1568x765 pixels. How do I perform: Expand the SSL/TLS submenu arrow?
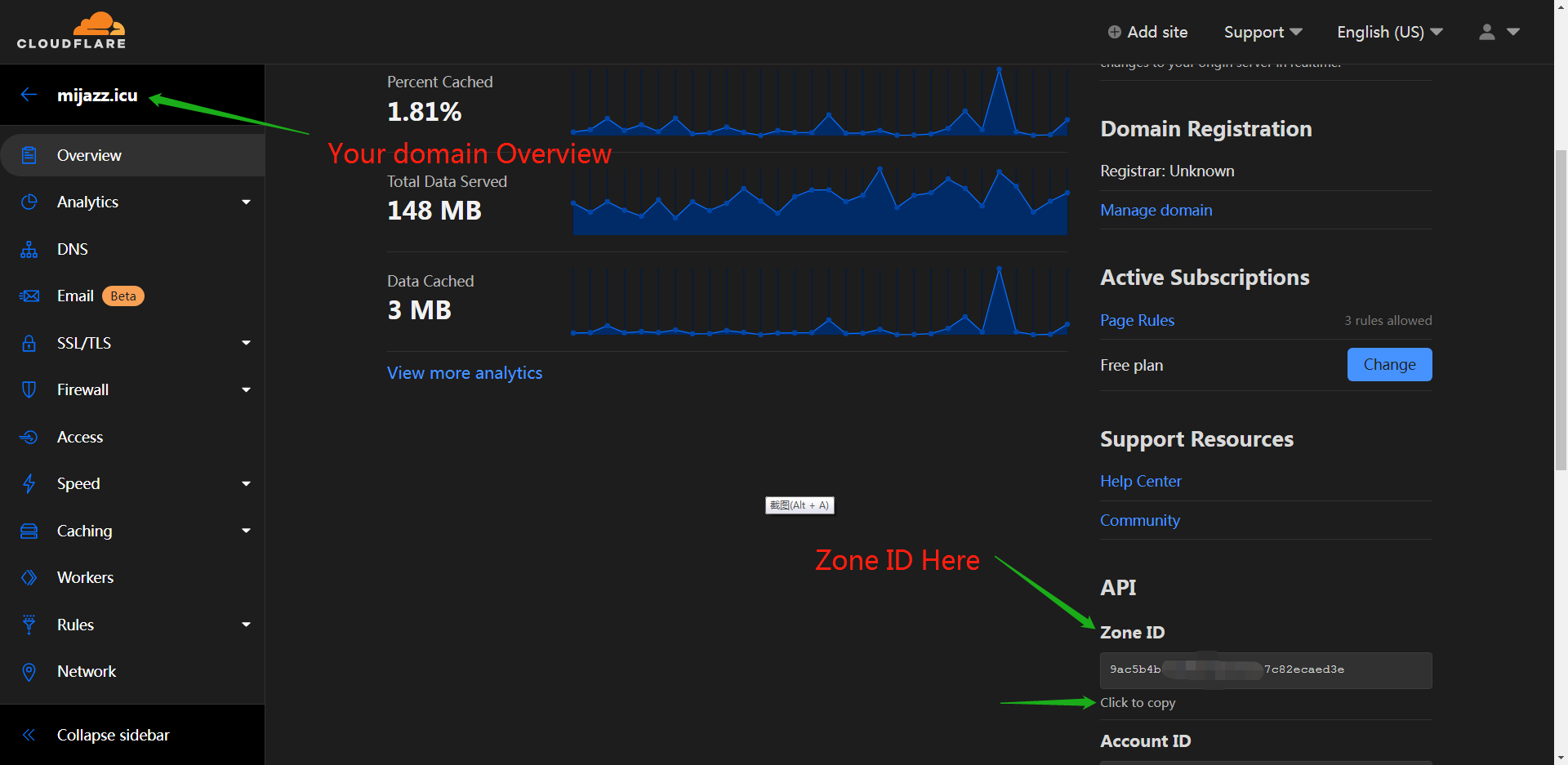tap(246, 343)
